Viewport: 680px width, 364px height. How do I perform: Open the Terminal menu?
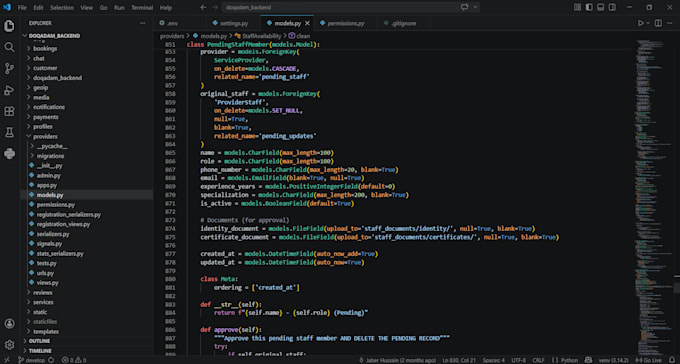[142, 7]
